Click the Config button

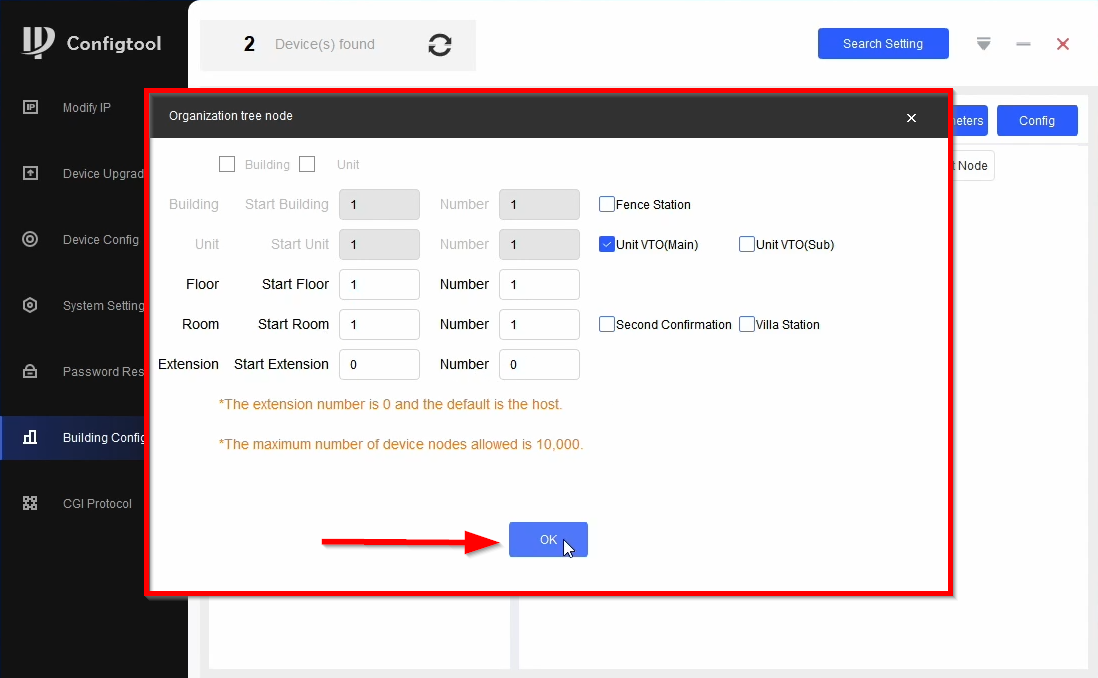pos(1037,120)
